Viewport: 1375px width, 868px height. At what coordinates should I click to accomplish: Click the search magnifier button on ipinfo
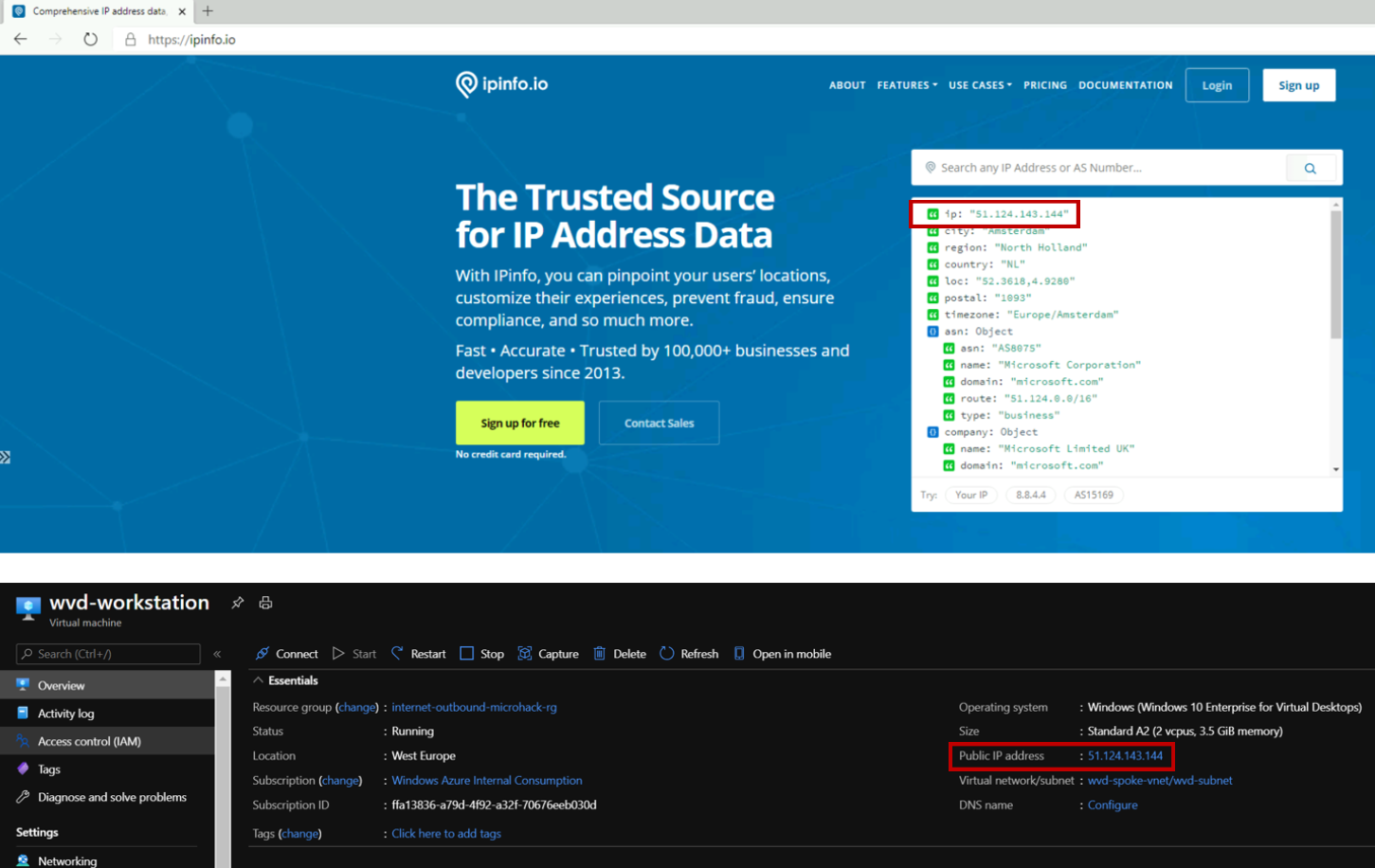tap(1310, 168)
